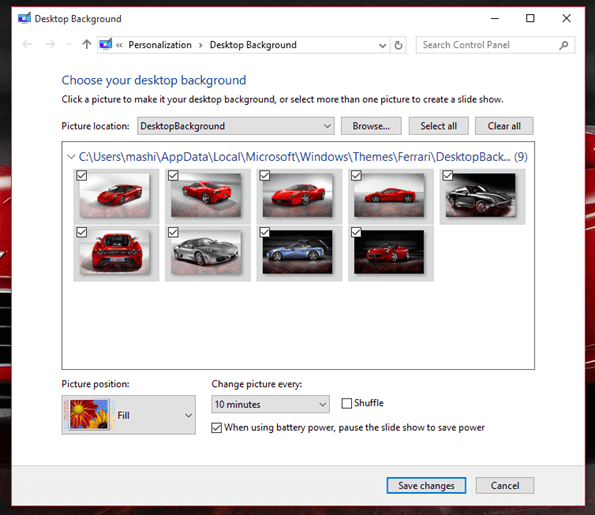The height and width of the screenshot is (515, 595).
Task: Click the Cancel button
Action: coord(505,485)
